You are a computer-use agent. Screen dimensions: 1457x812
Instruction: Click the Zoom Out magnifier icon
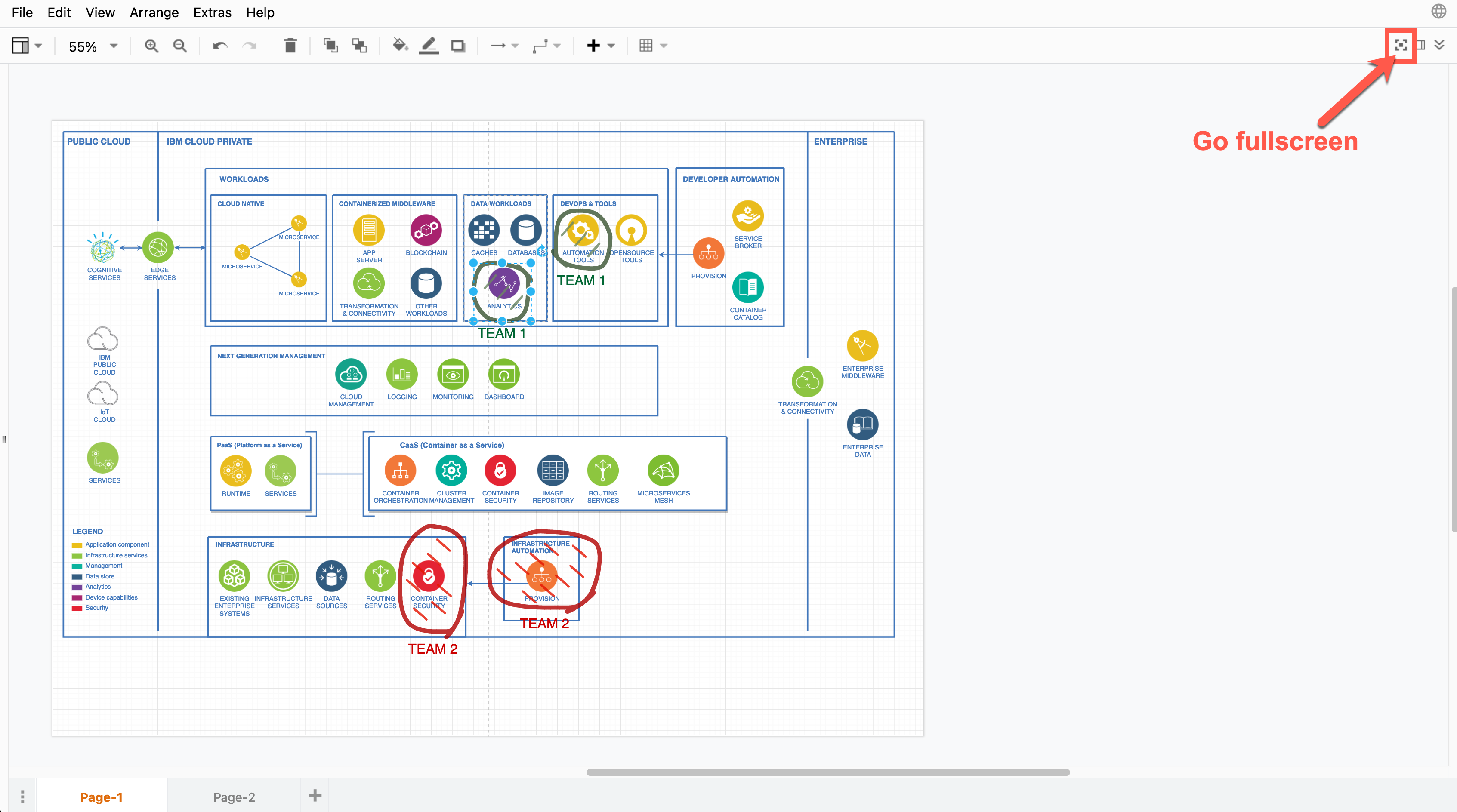179,46
